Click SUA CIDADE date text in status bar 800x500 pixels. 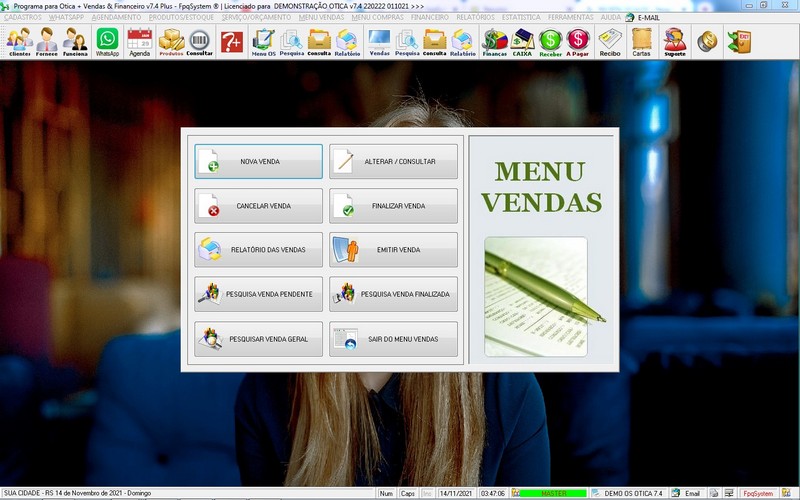point(78,493)
